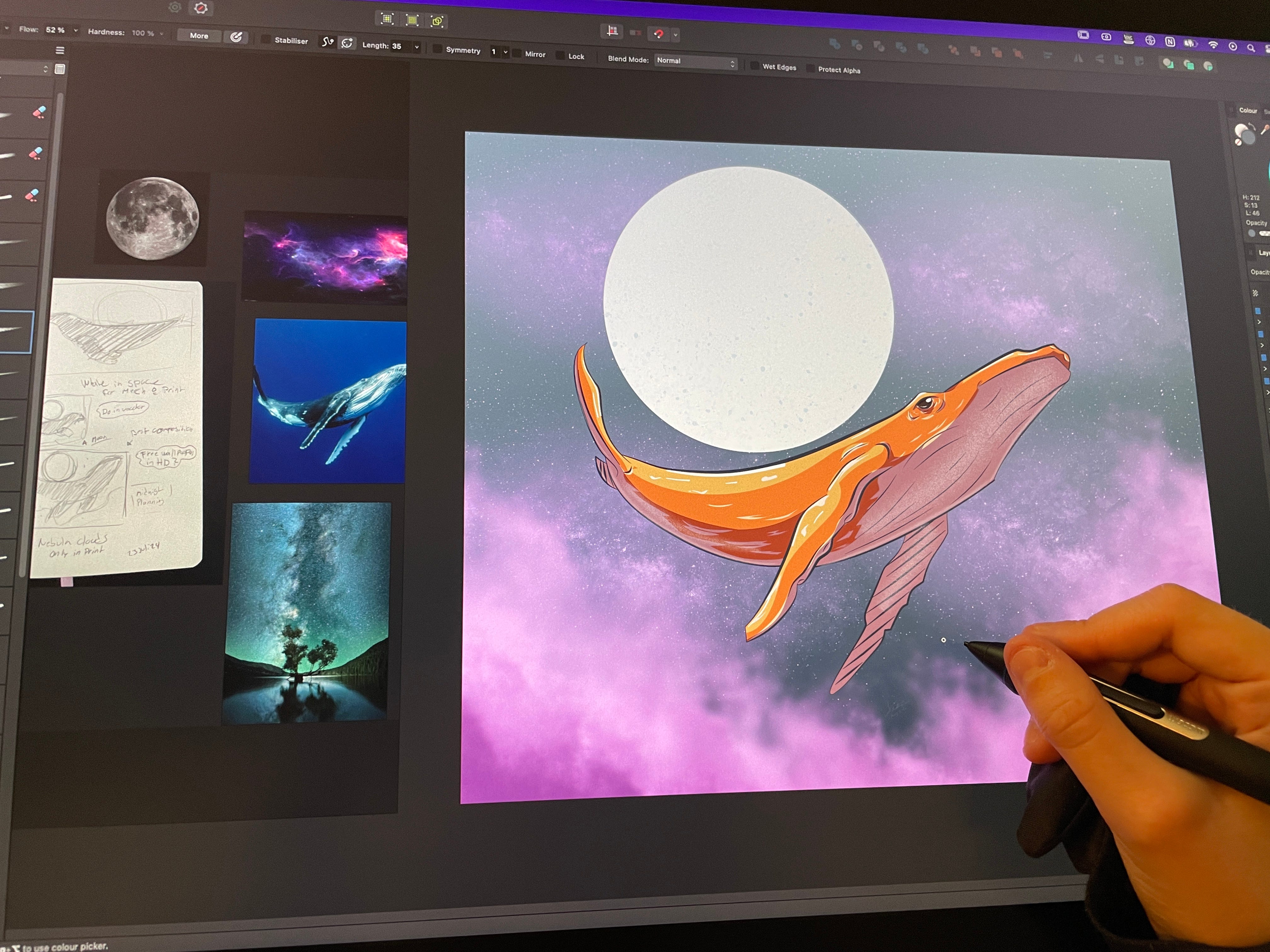Screen dimensions: 1270x952
Task: Enable the Mirror checkbox
Action: pyautogui.click(x=516, y=53)
